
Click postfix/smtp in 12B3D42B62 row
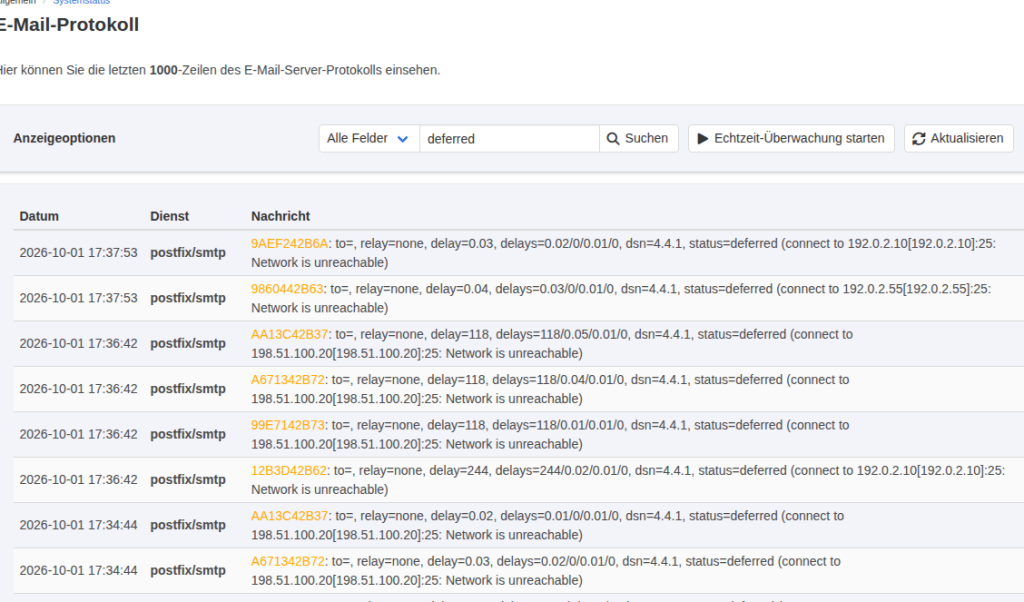188,479
